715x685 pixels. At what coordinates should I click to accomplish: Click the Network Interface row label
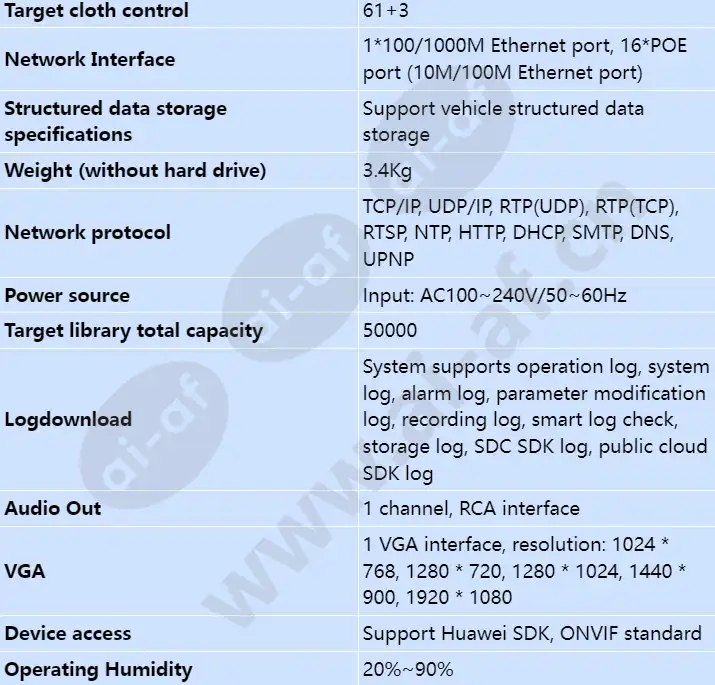(x=90, y=59)
